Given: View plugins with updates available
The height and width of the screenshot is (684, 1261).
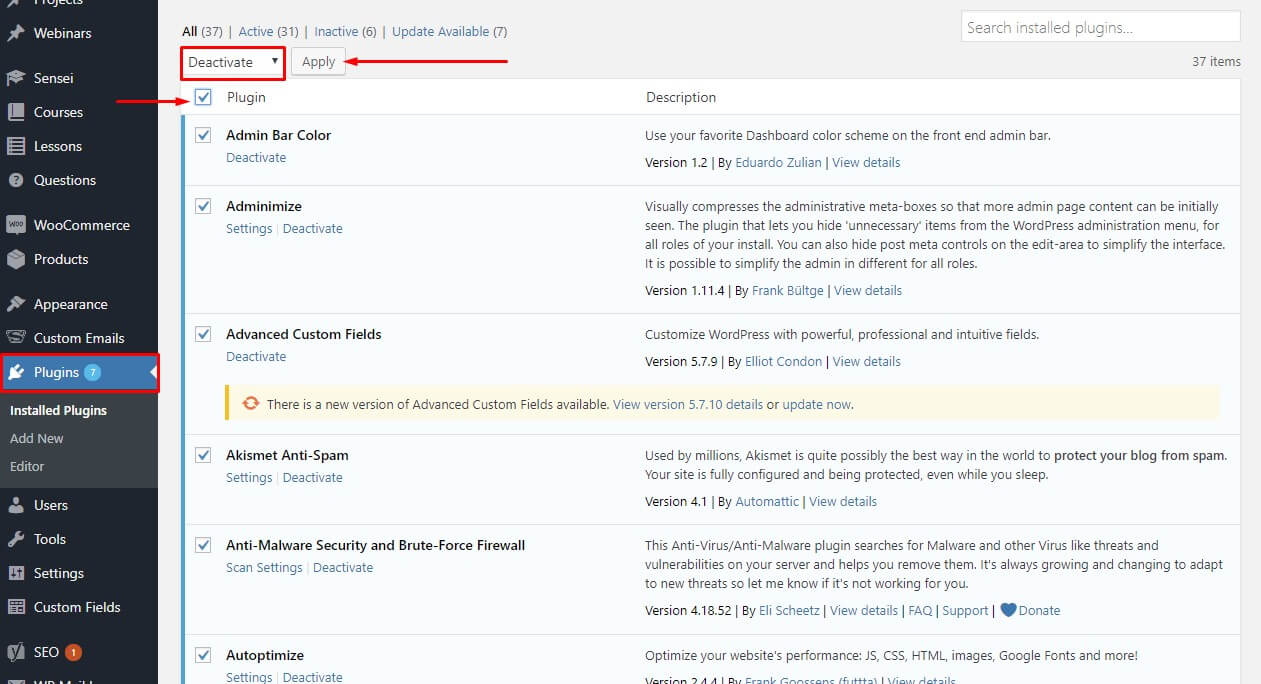Looking at the screenshot, I should click(441, 31).
